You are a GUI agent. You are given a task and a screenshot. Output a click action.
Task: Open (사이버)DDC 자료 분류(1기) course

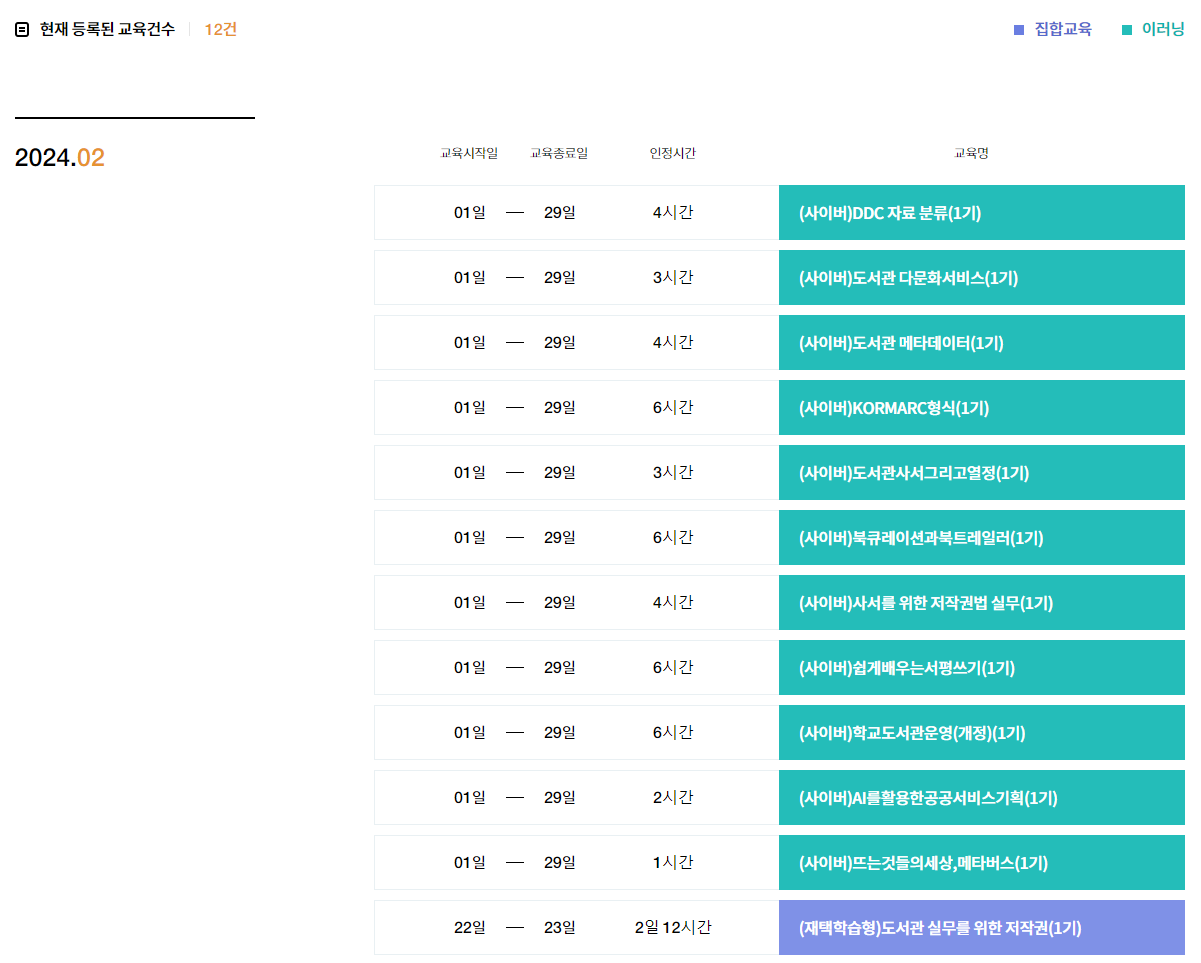pyautogui.click(x=982, y=213)
